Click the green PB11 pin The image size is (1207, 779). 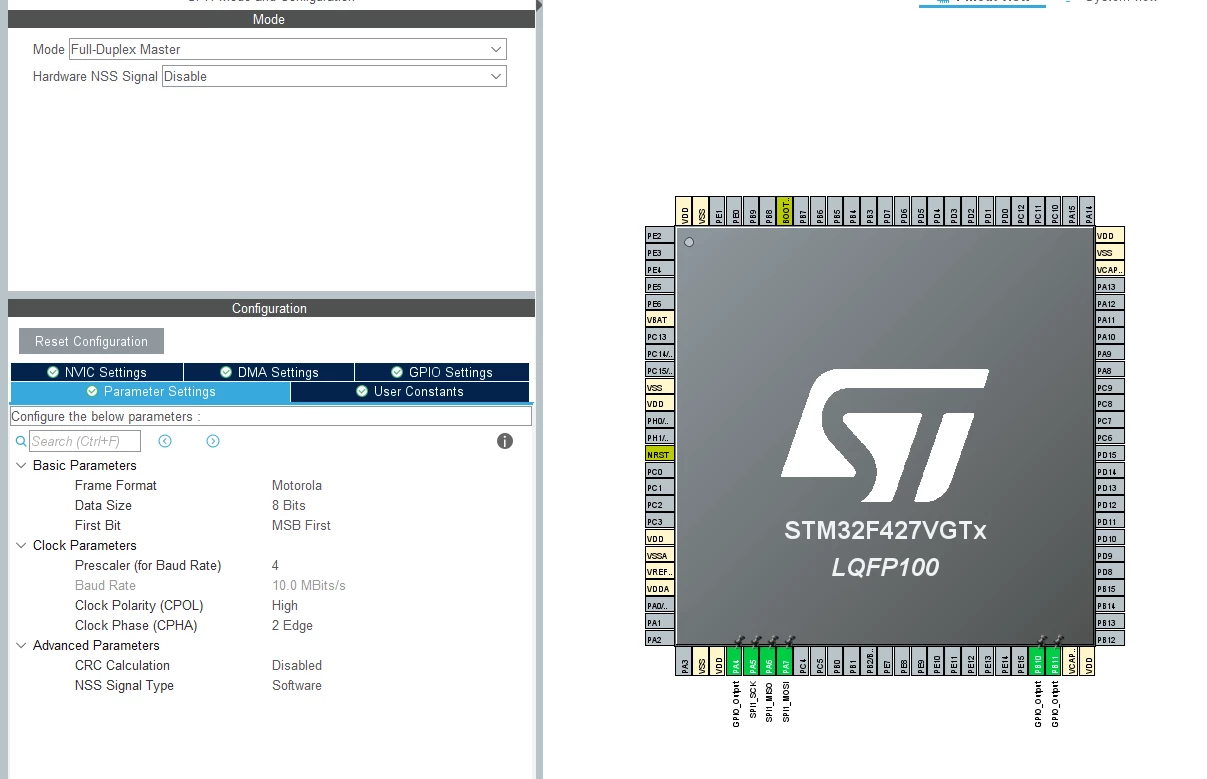tap(1055, 661)
